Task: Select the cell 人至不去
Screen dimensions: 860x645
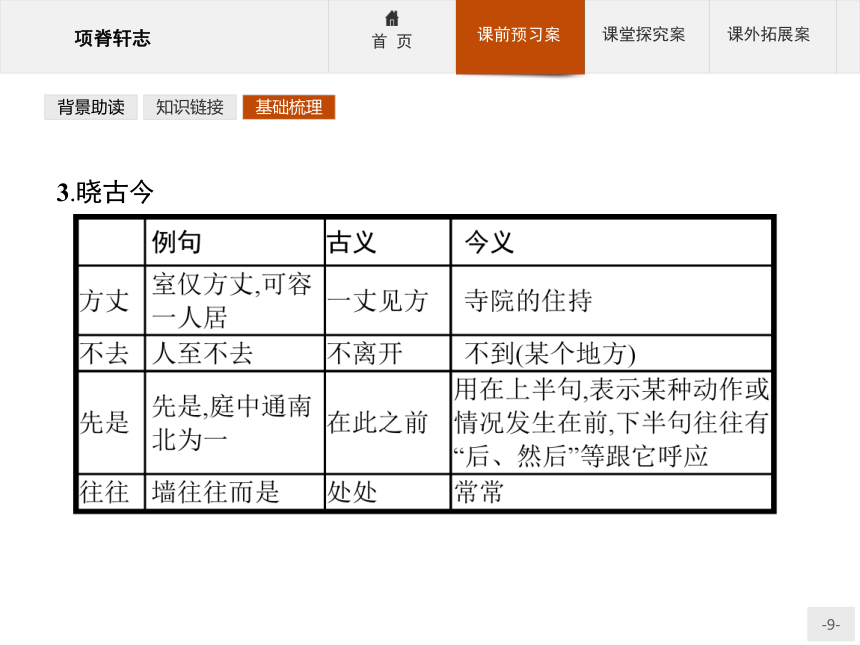Action: tap(235, 353)
